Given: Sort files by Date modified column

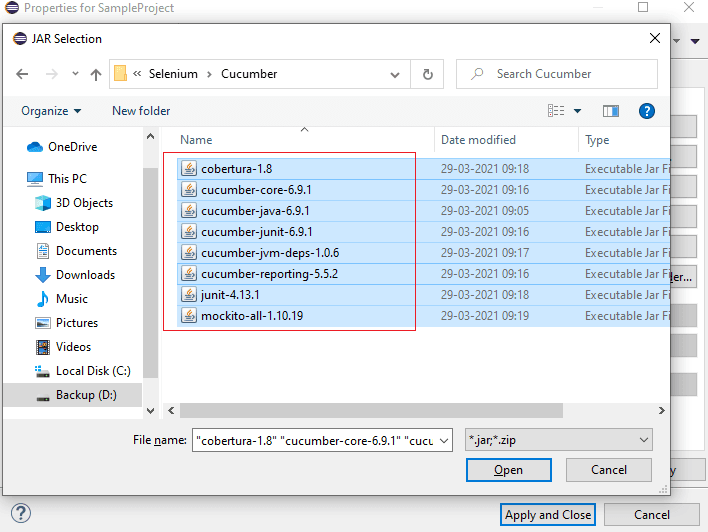Looking at the screenshot, I should click(x=478, y=140).
